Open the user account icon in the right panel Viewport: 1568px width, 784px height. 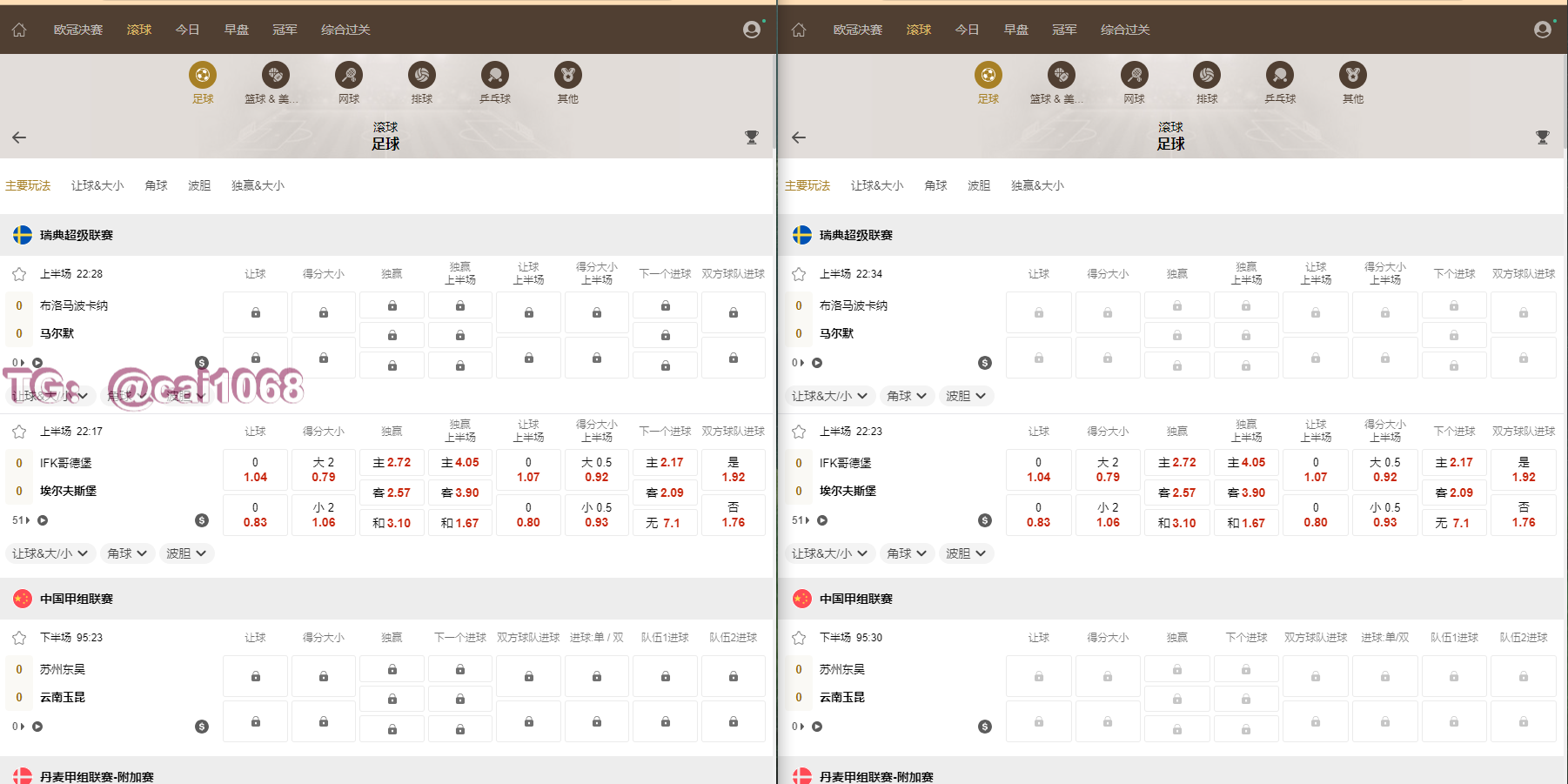click(x=1542, y=30)
